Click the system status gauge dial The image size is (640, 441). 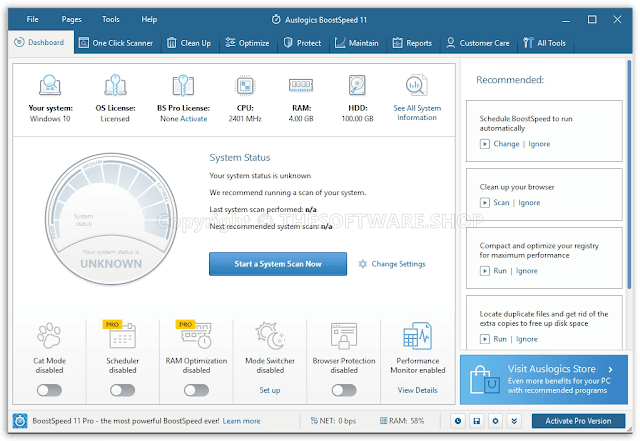pyautogui.click(x=111, y=219)
